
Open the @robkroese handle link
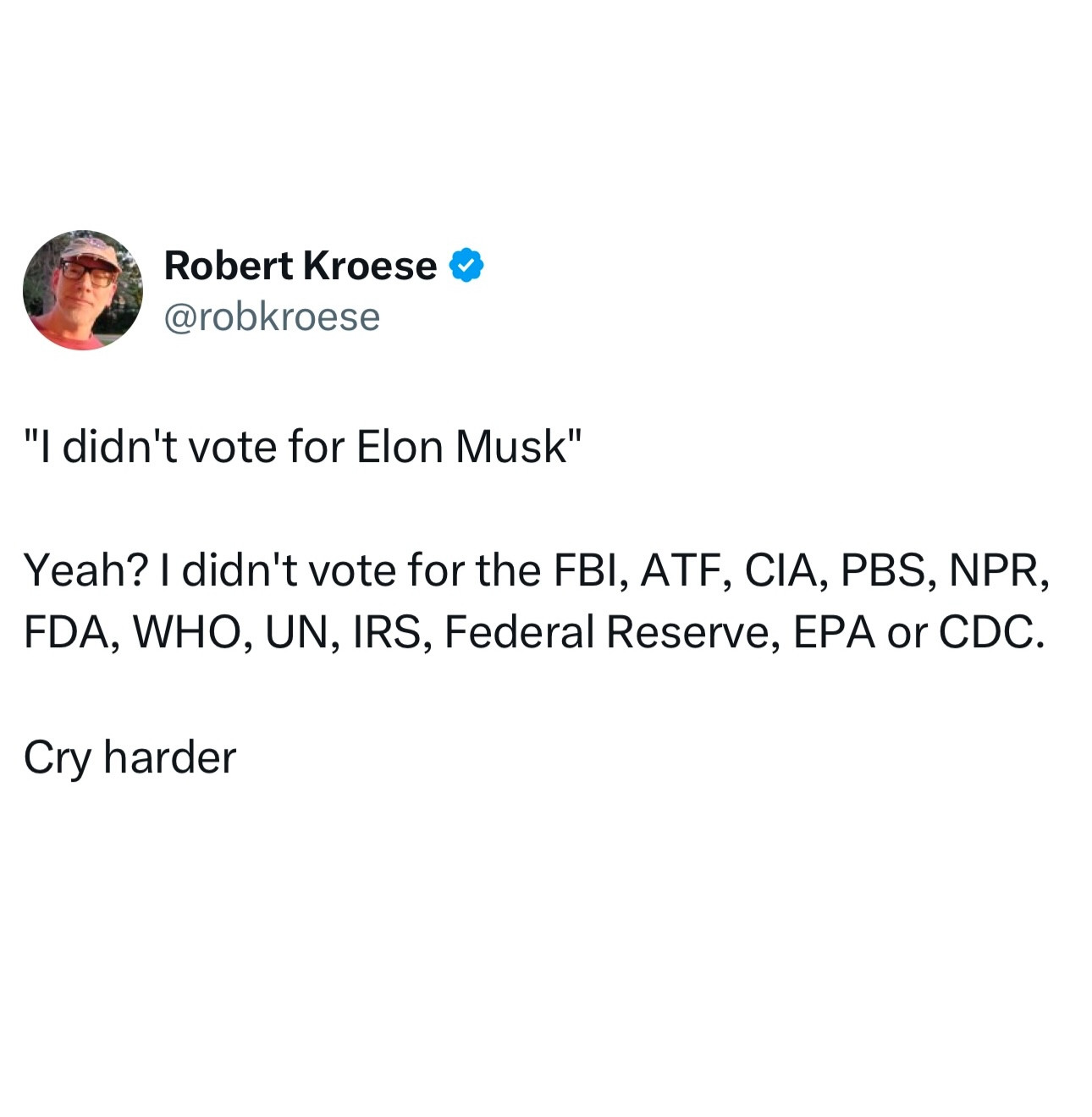[x=272, y=317]
